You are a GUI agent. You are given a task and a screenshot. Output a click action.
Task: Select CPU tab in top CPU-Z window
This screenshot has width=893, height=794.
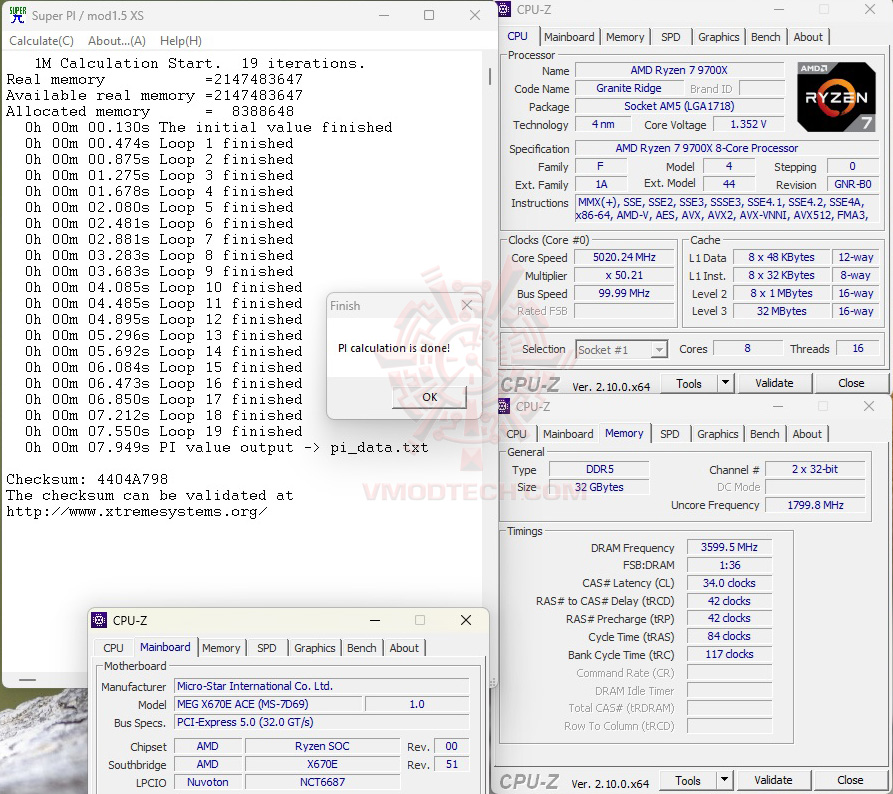[517, 36]
